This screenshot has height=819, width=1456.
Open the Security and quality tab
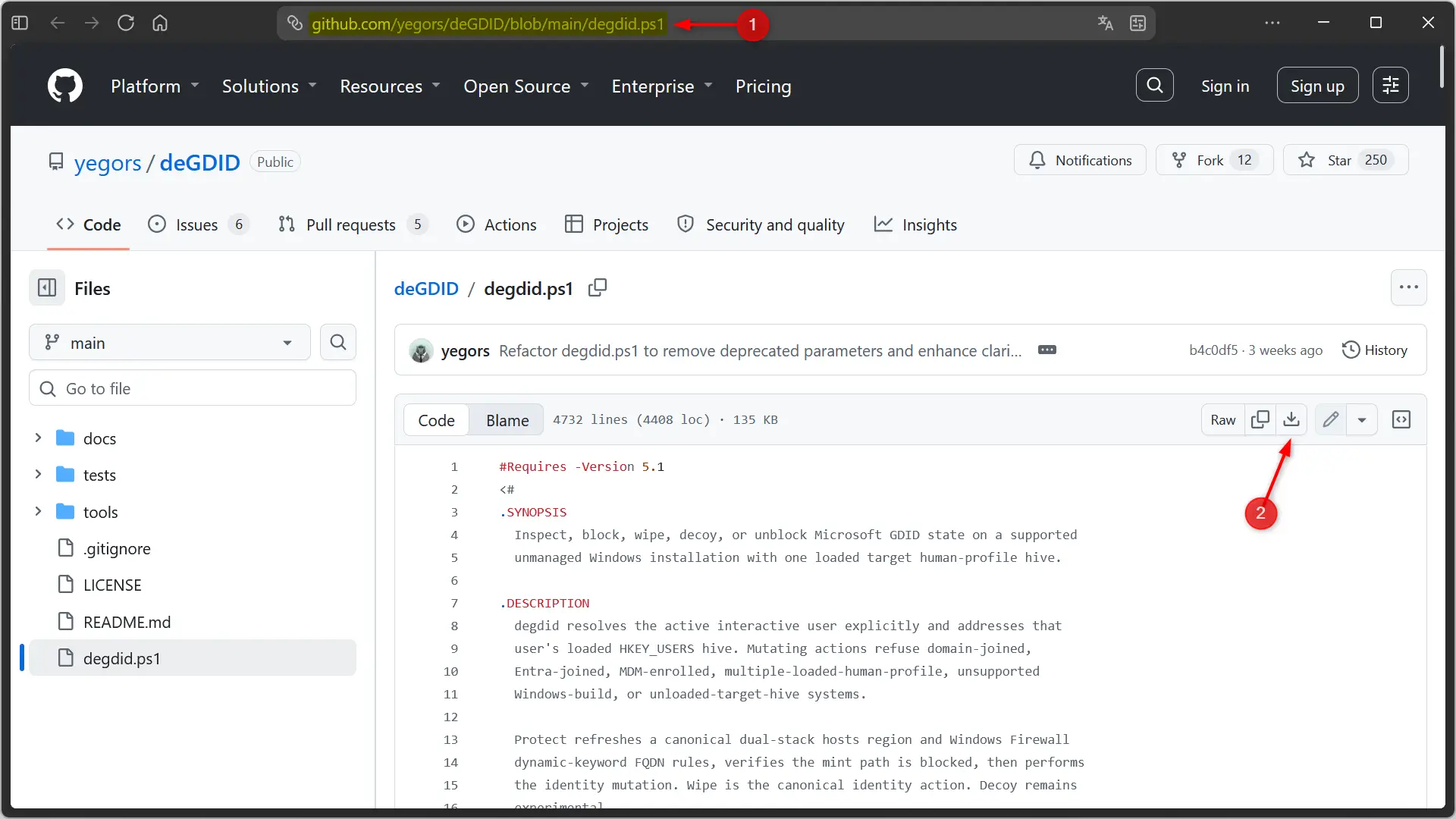(761, 225)
